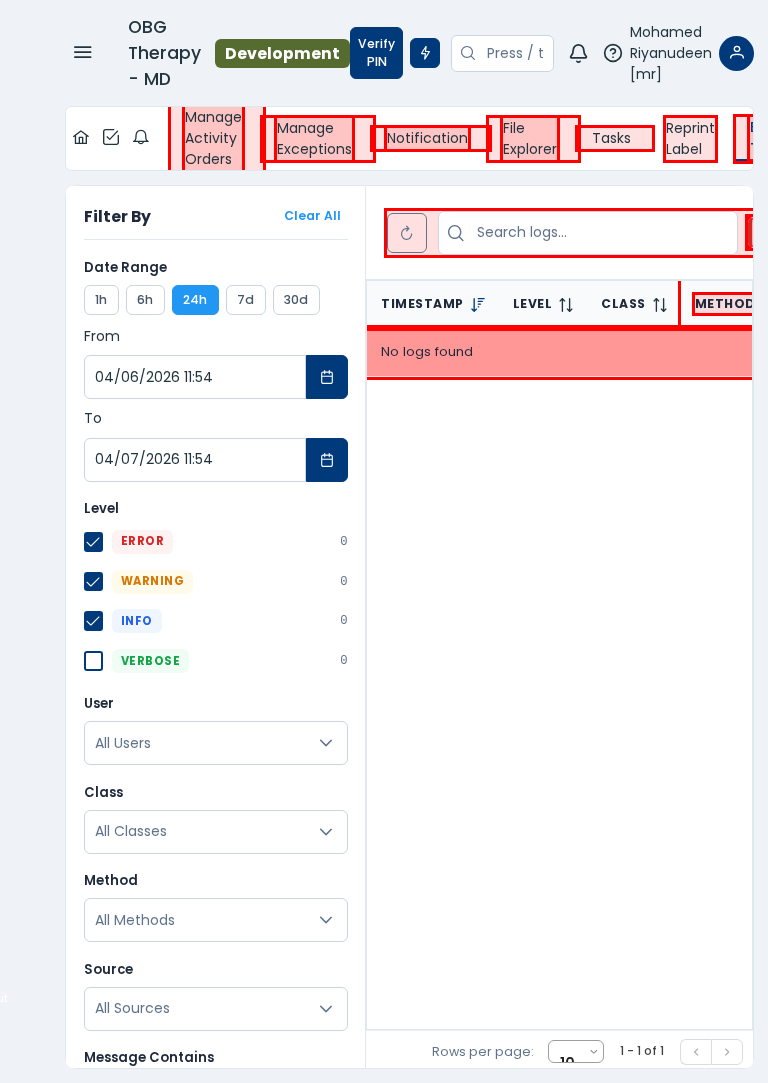Expand the All Sources dropdown

point(216,1008)
